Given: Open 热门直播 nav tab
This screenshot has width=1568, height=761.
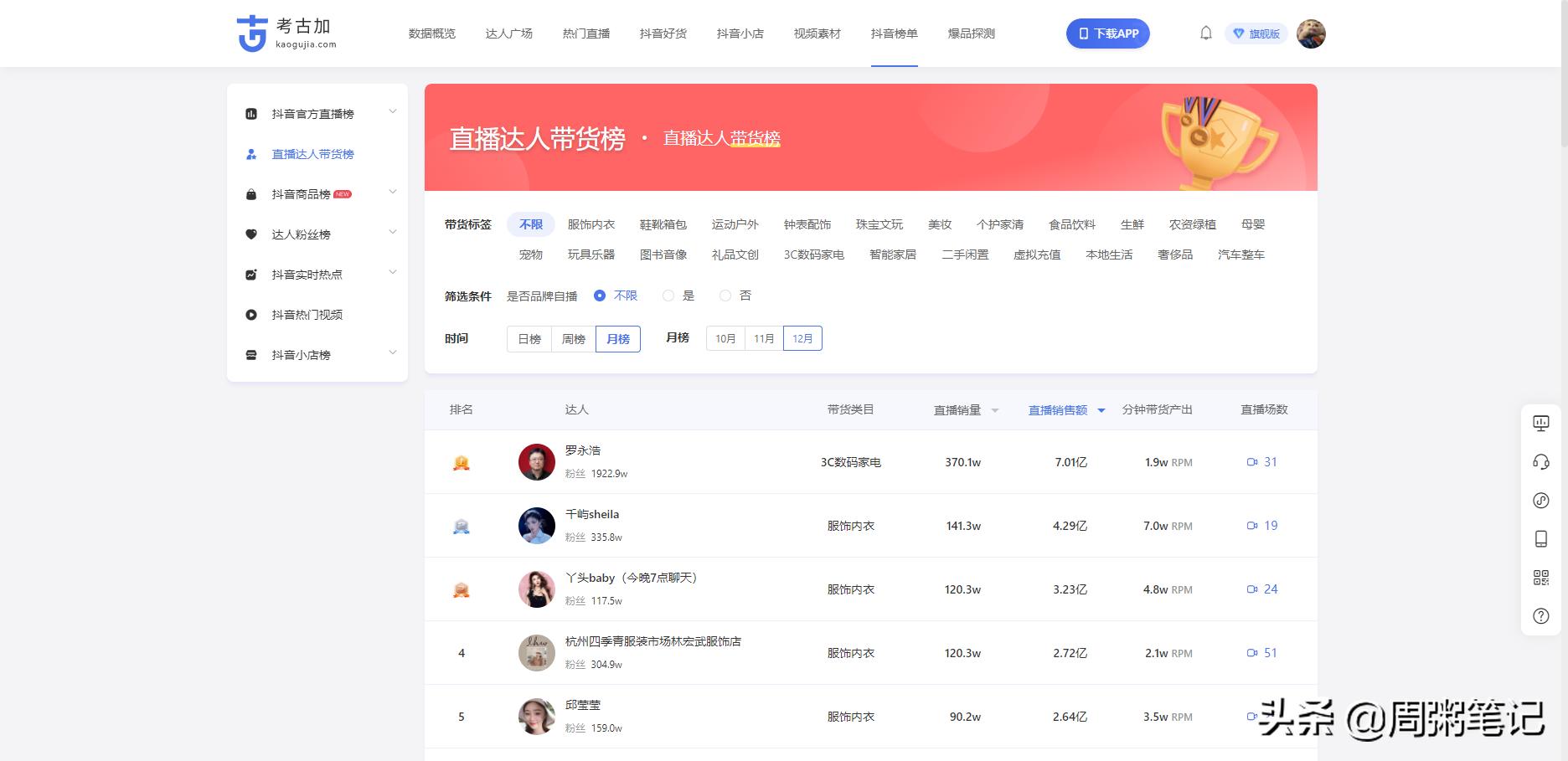Looking at the screenshot, I should (586, 33).
